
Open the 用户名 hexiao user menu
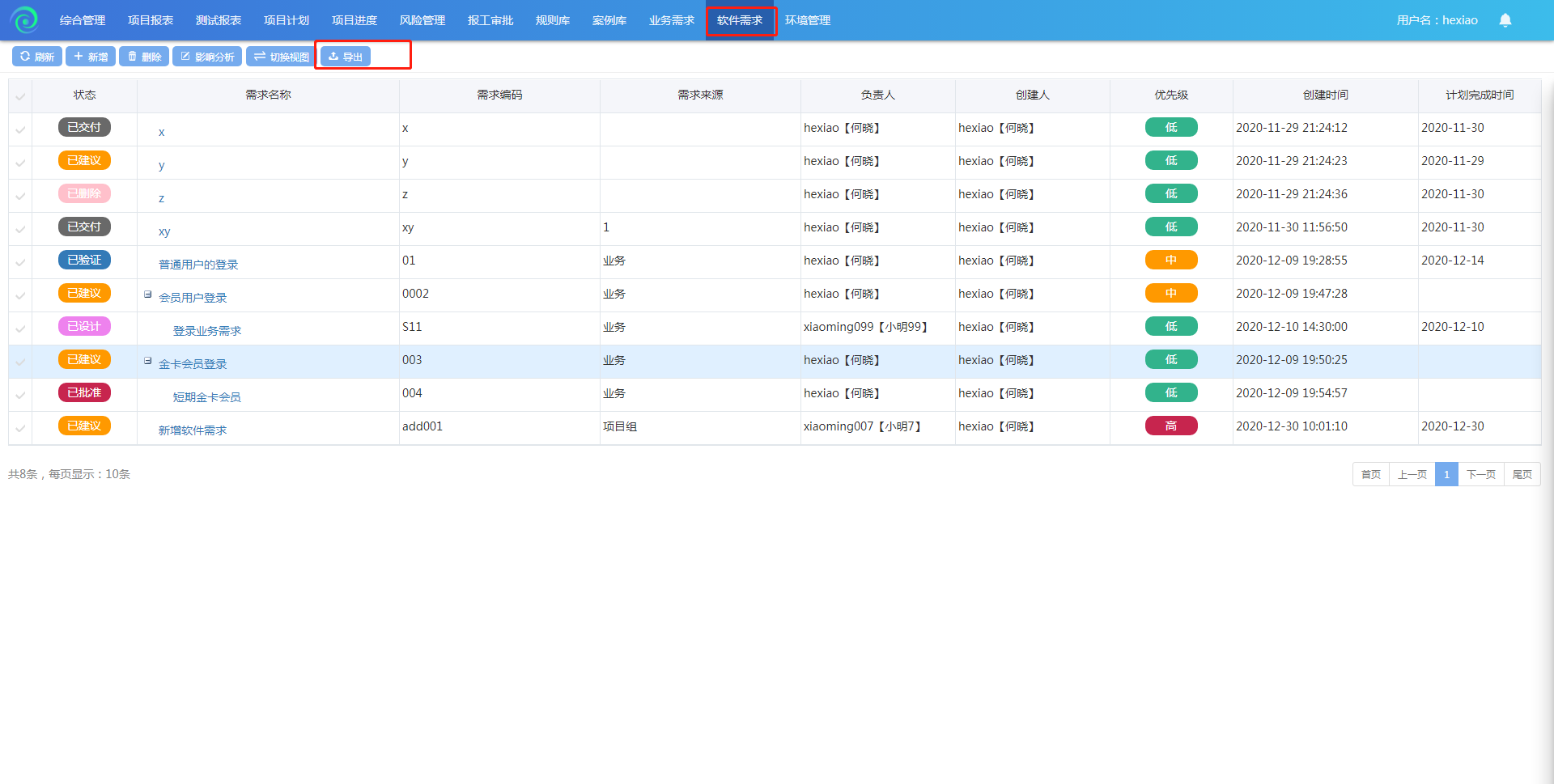click(x=1437, y=20)
